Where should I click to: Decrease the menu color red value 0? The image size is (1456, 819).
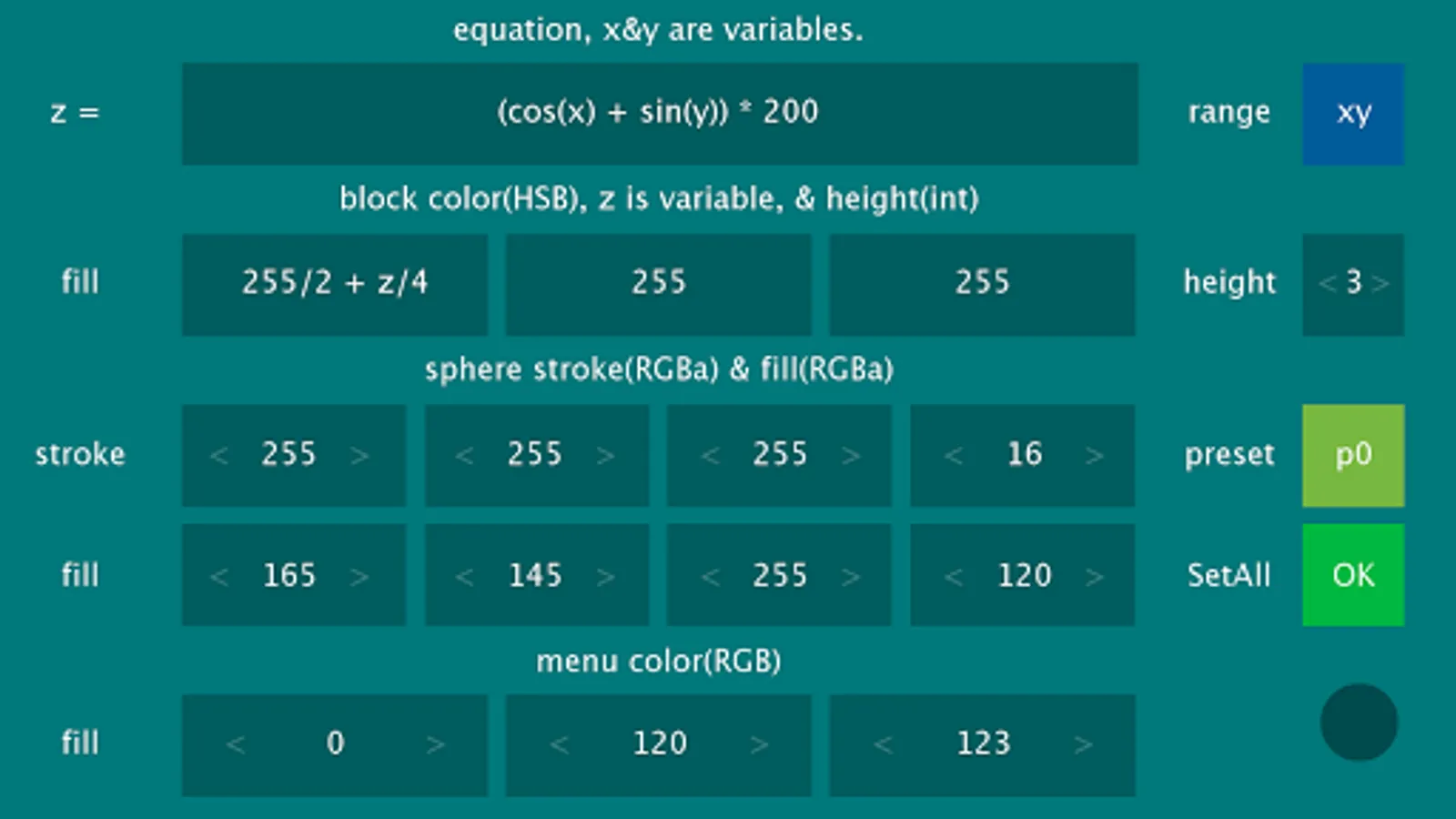coord(236,744)
